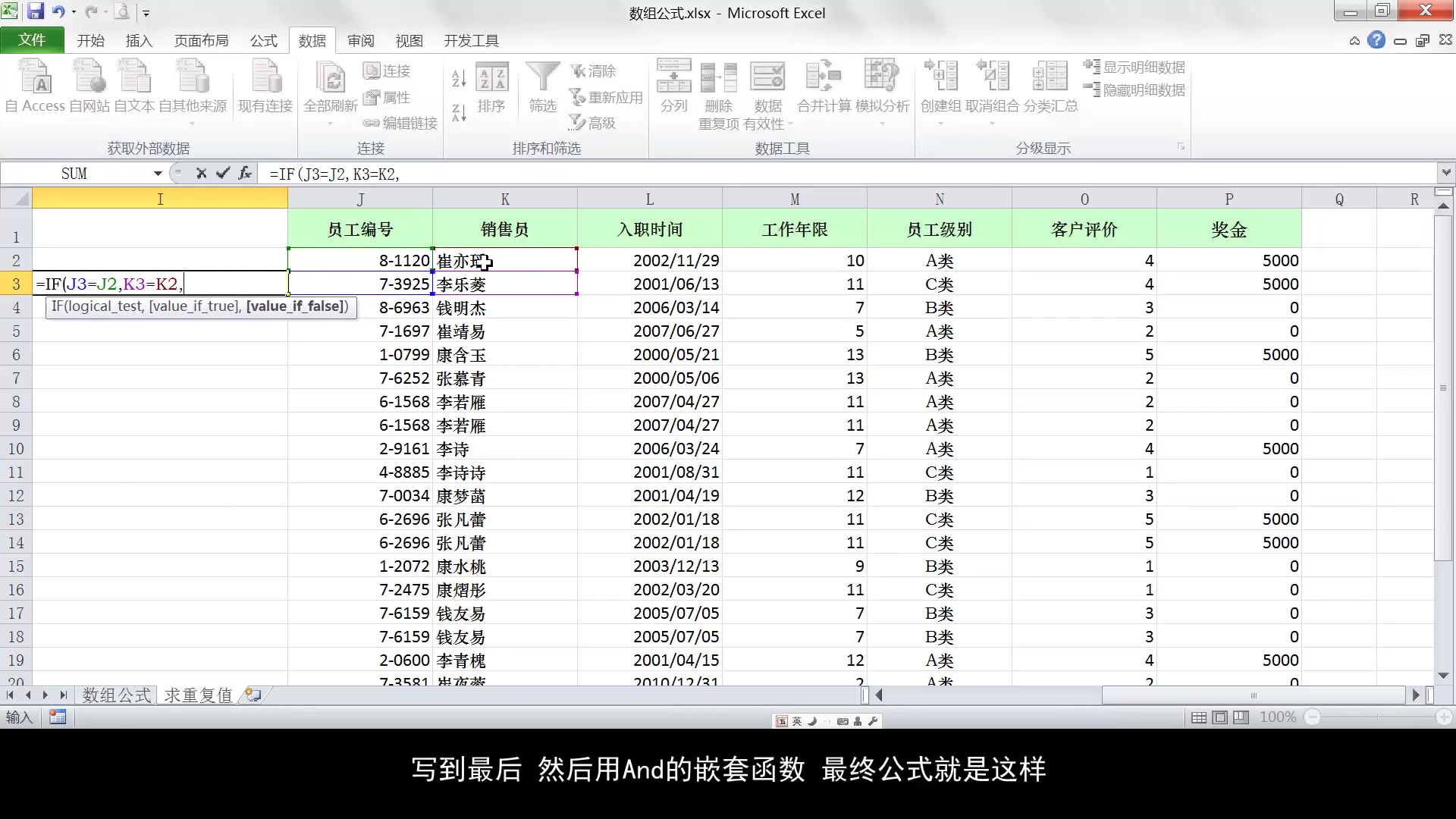Select the 合并计算 consolidate tool
The height and width of the screenshot is (819, 1456).
coord(823,86)
